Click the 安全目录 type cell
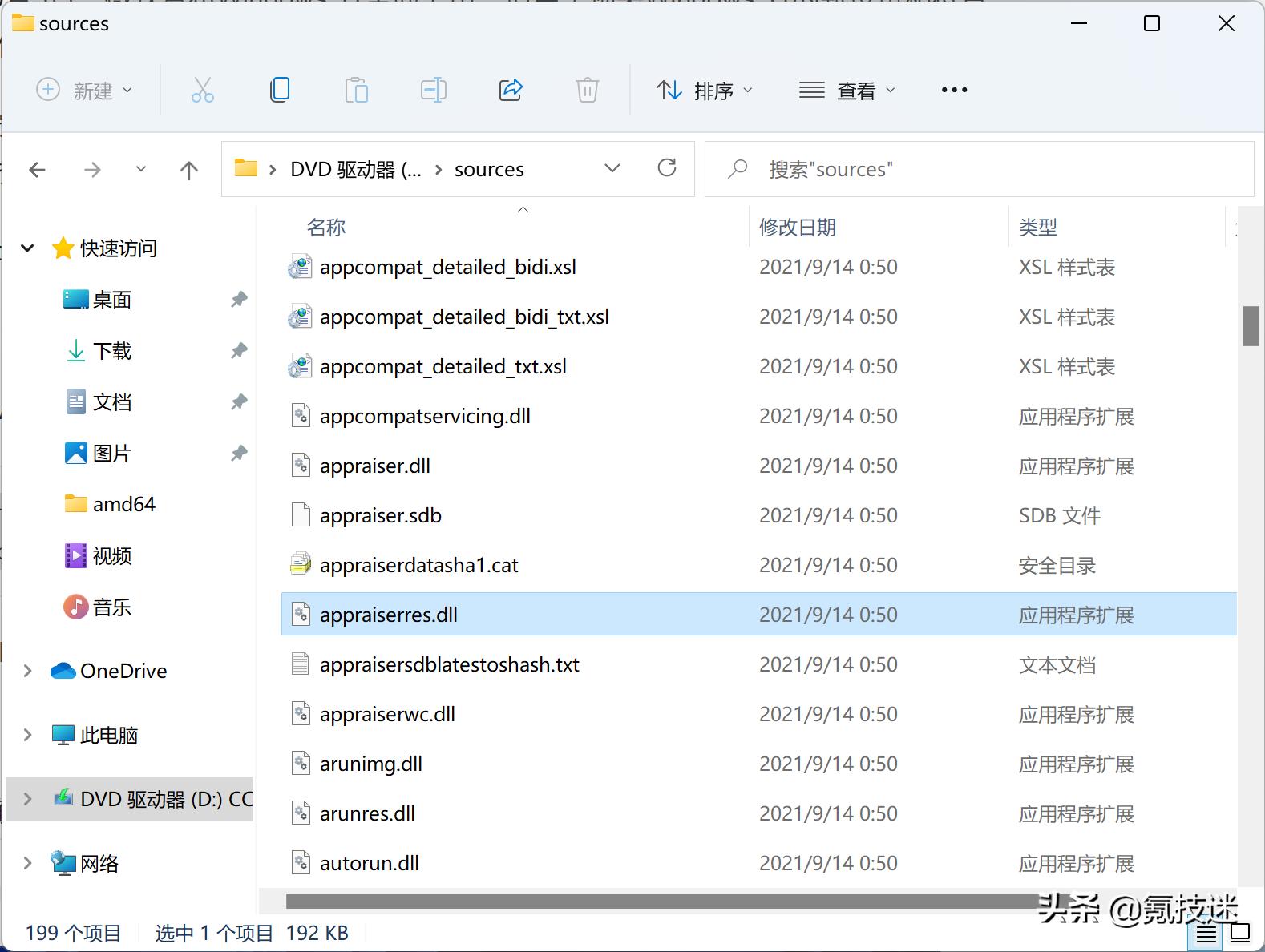The height and width of the screenshot is (952, 1265). coord(1057,565)
